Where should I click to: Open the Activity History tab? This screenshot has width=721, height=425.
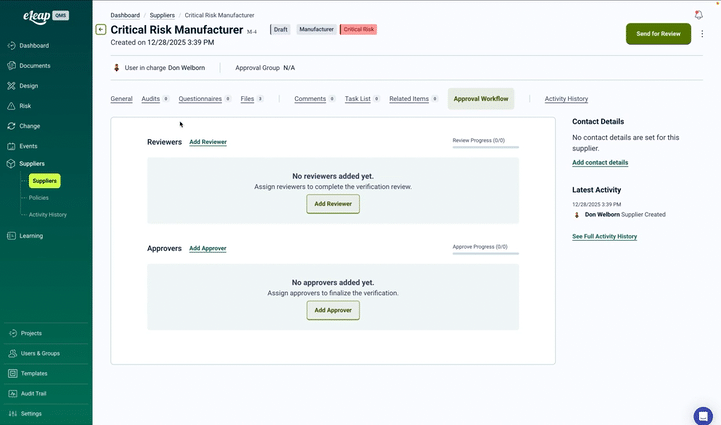[566, 99]
